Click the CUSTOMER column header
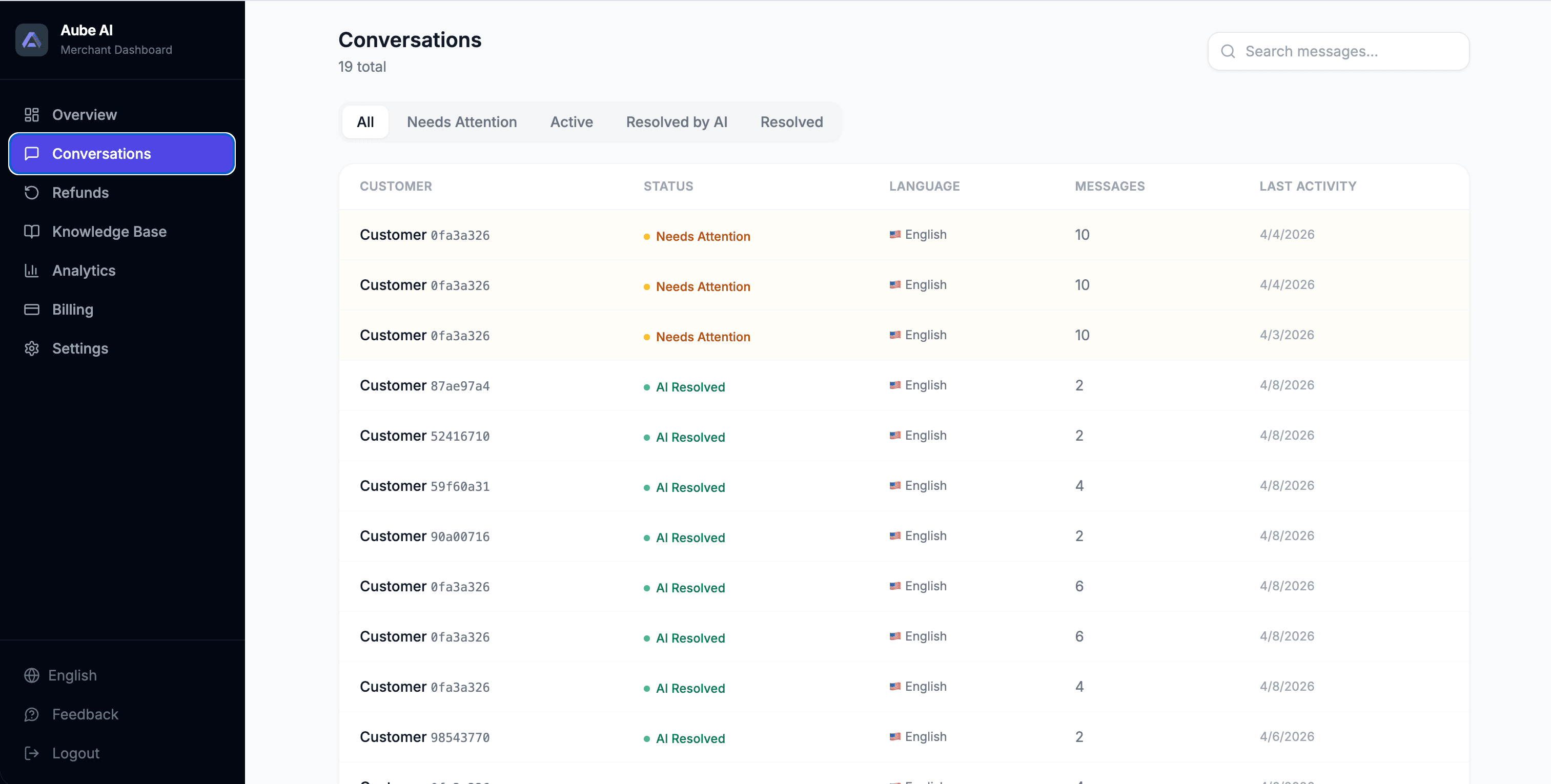The width and height of the screenshot is (1551, 784). coord(396,186)
